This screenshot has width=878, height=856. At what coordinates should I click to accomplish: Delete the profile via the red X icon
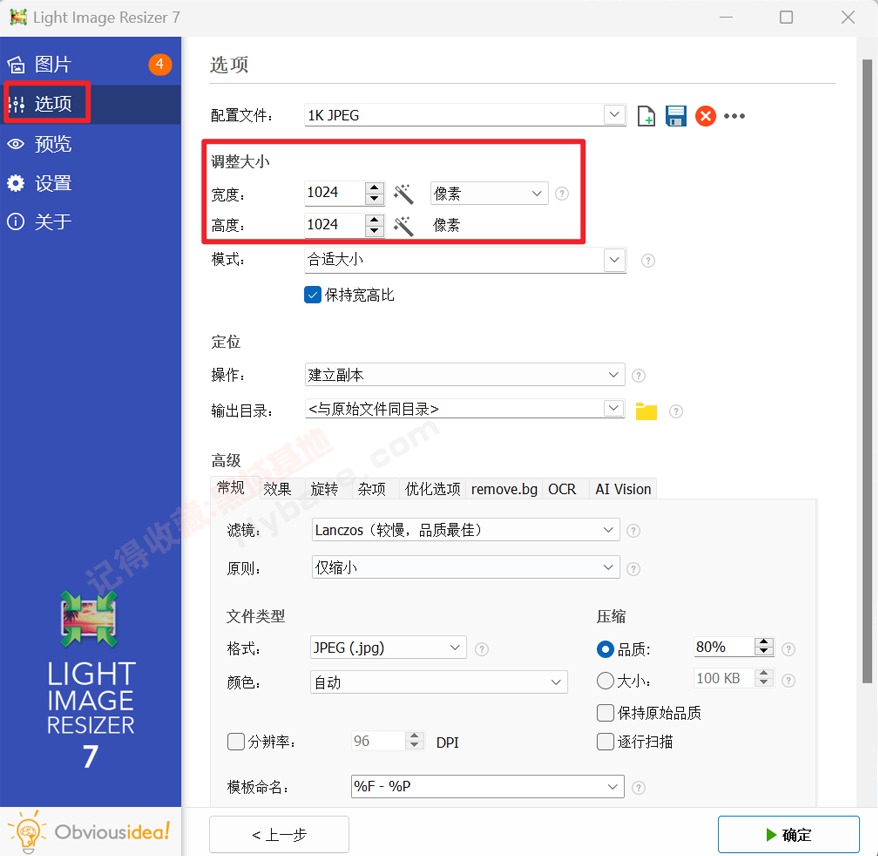[706, 115]
